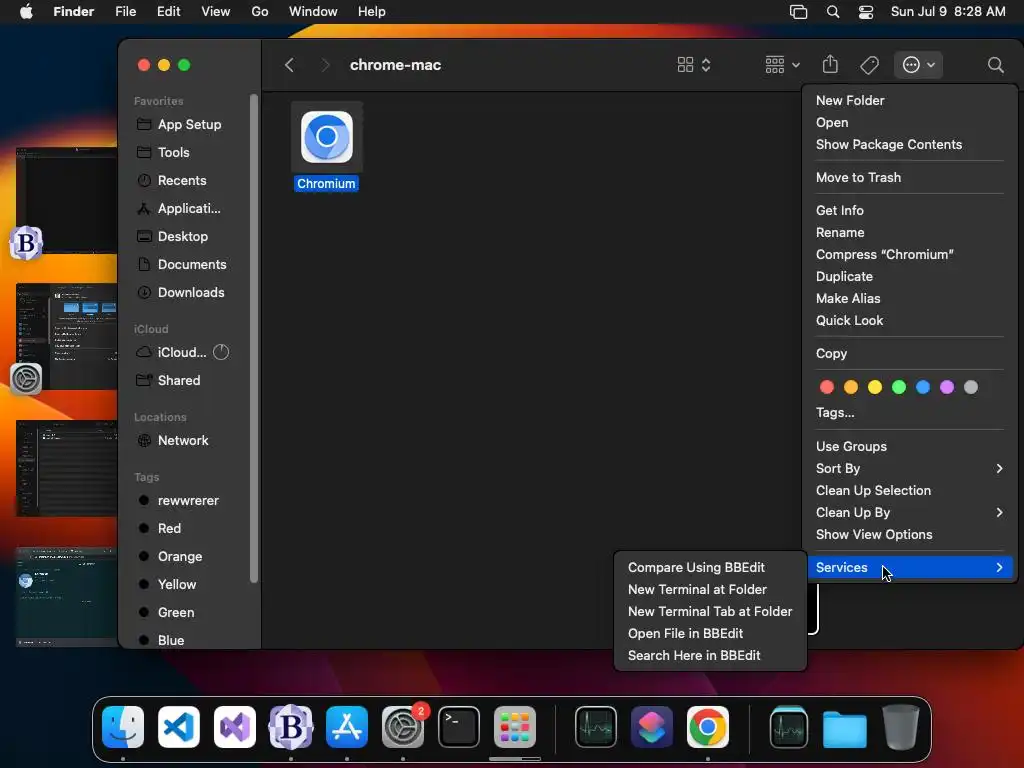Apply the yellow tag color dot
Viewport: 1024px width, 768px height.
[x=875, y=387]
